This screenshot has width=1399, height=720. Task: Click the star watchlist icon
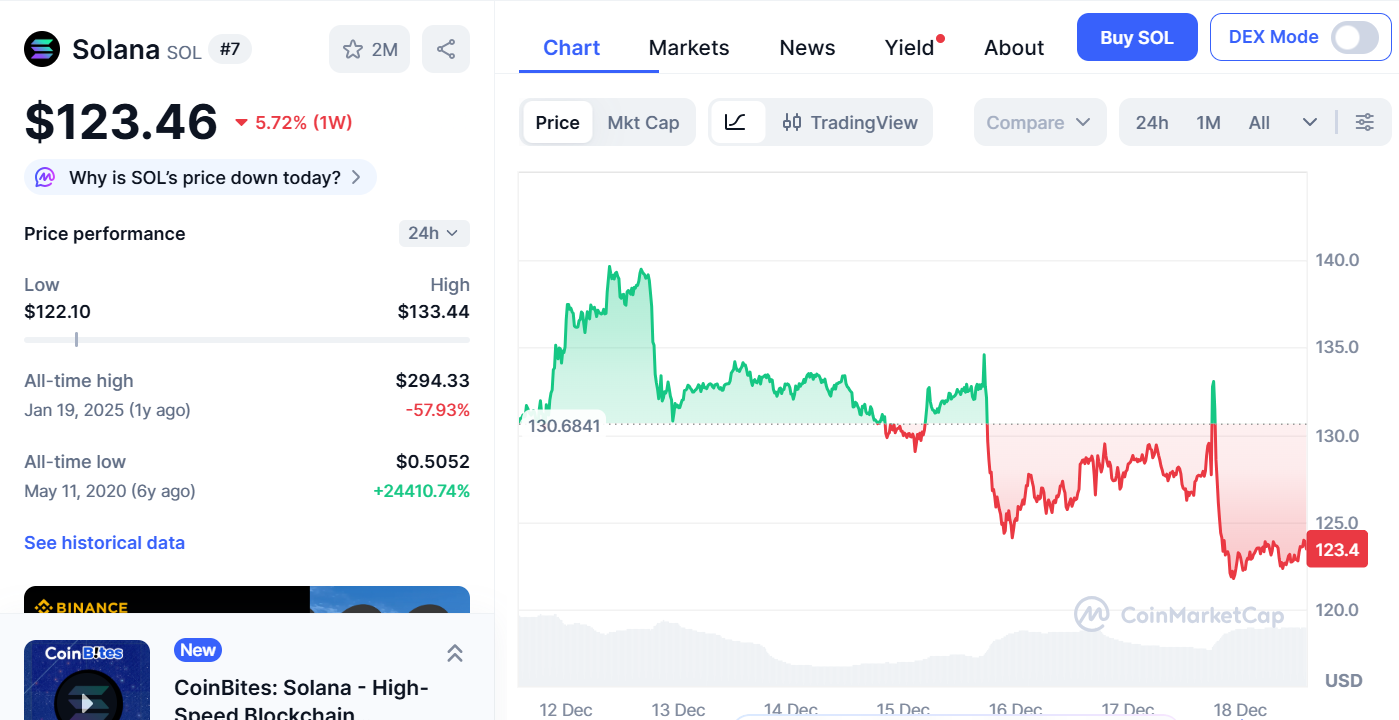coord(353,49)
